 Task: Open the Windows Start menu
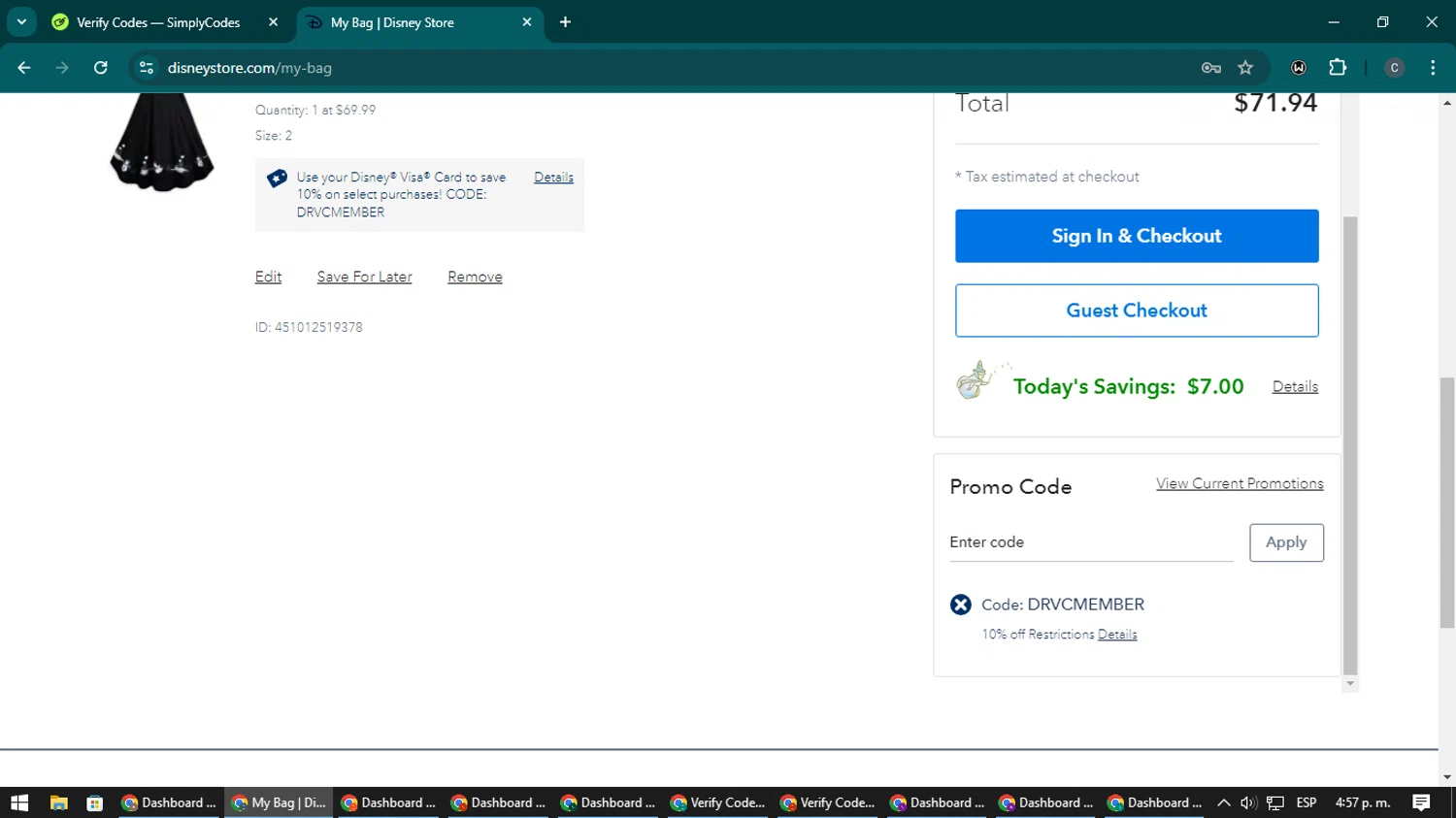(x=19, y=802)
